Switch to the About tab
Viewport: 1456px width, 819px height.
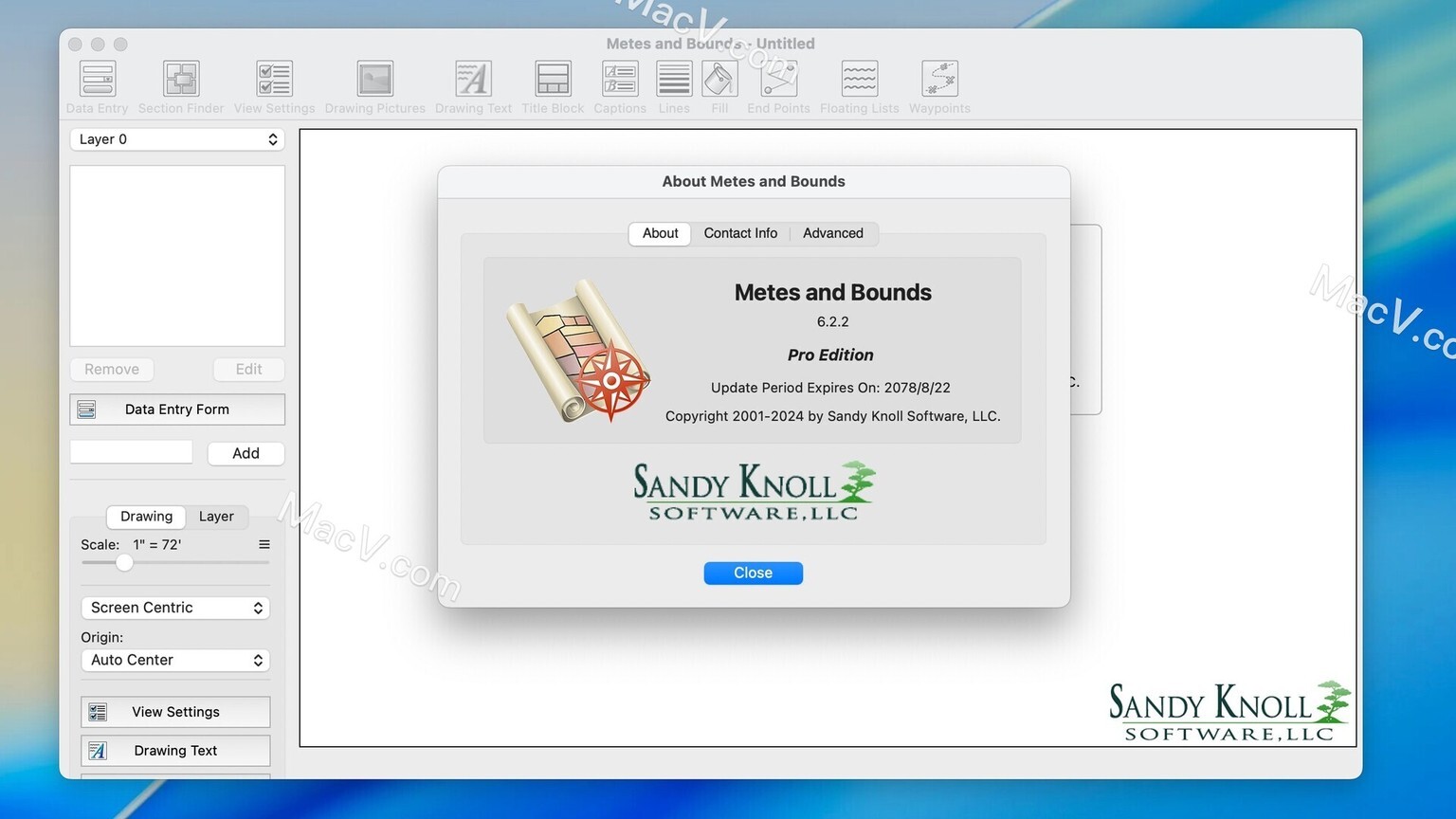tap(660, 233)
